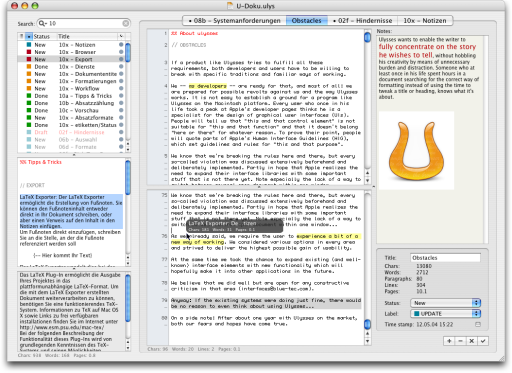Open the Label dropdown showing UPDATE
The width and height of the screenshot is (512, 373).
pyautogui.click(x=445, y=314)
